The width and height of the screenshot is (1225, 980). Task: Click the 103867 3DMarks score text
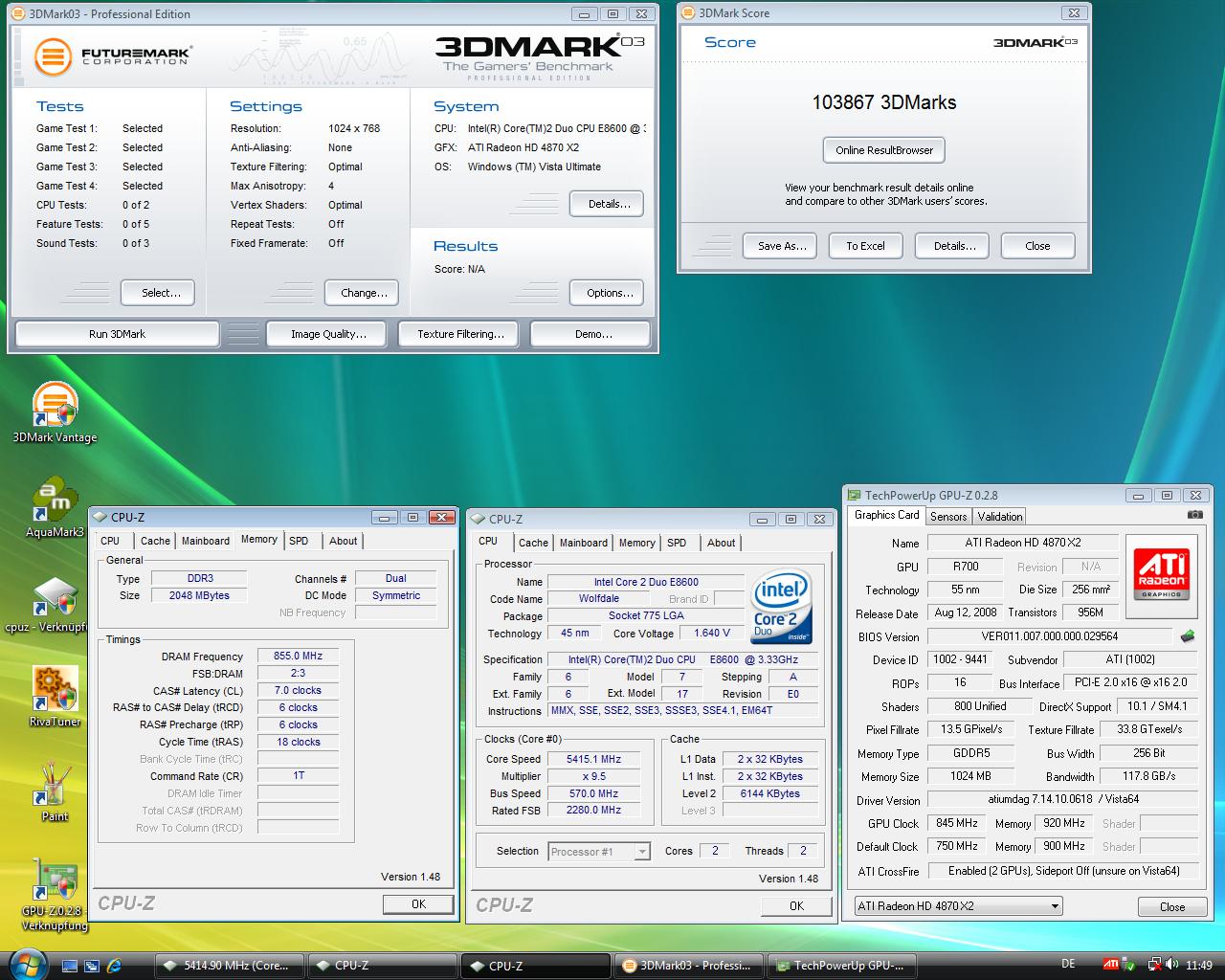tap(884, 102)
